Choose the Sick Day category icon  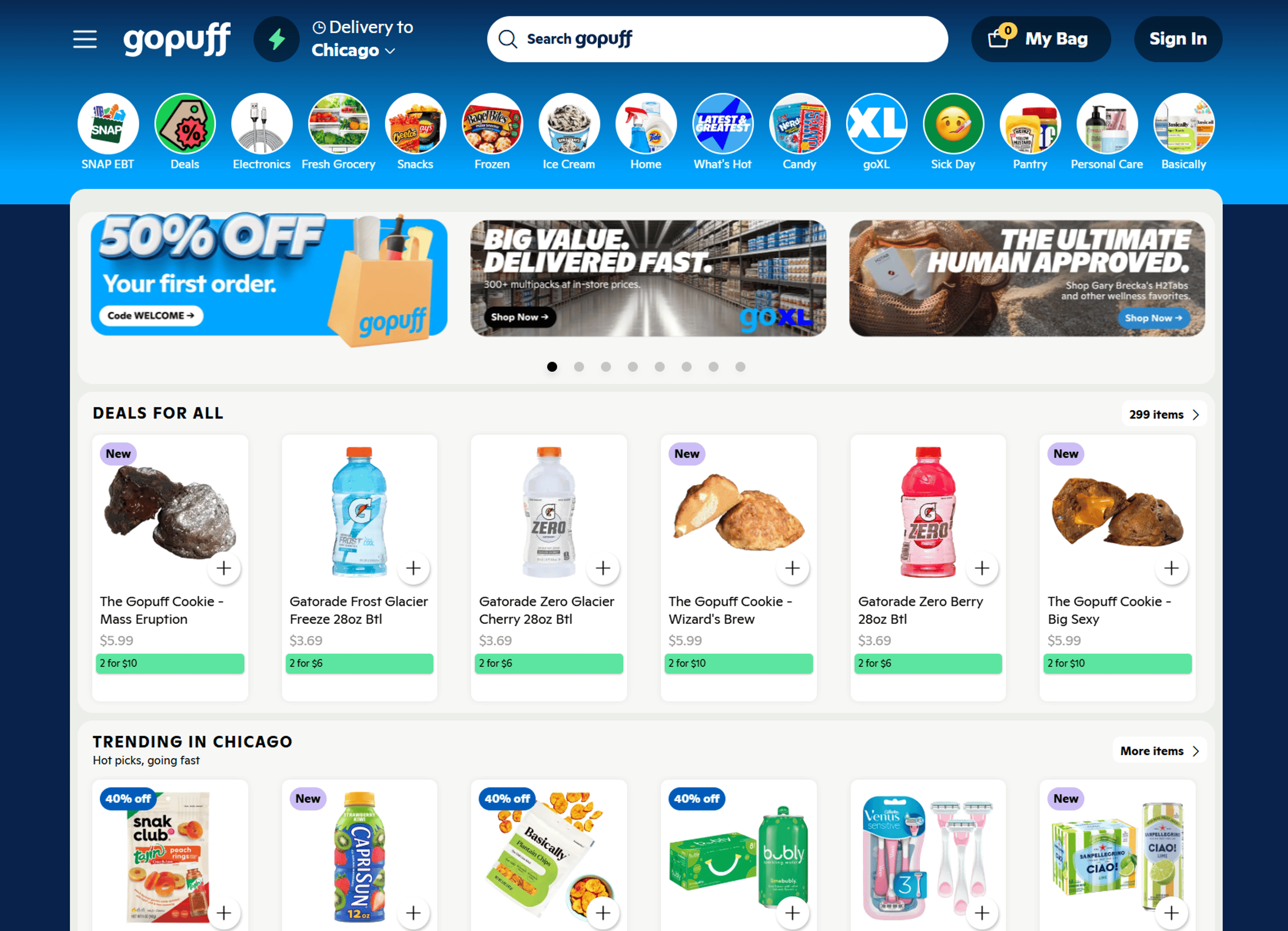tap(953, 124)
